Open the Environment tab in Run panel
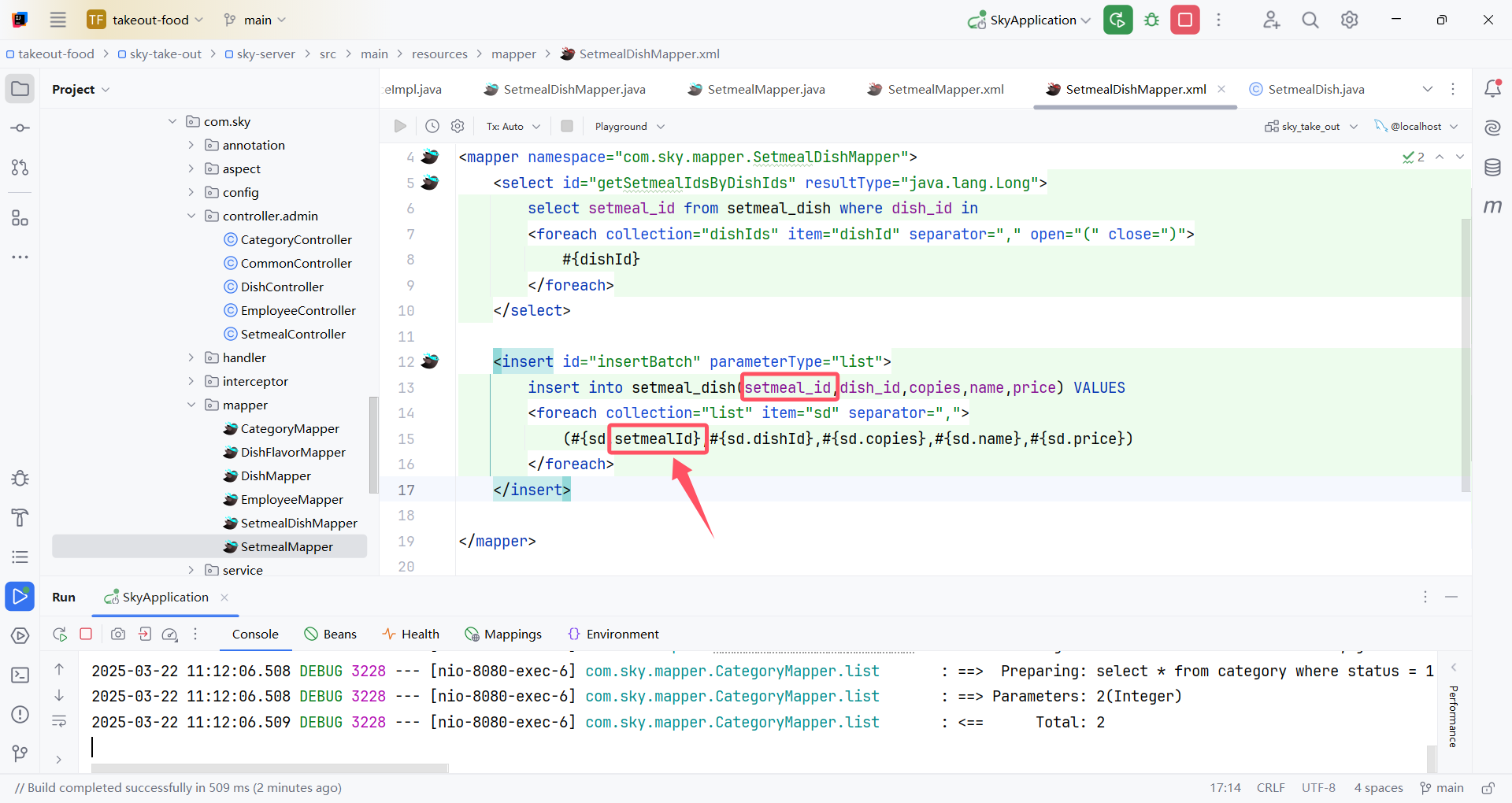This screenshot has height=803, width=1512. coord(613,634)
